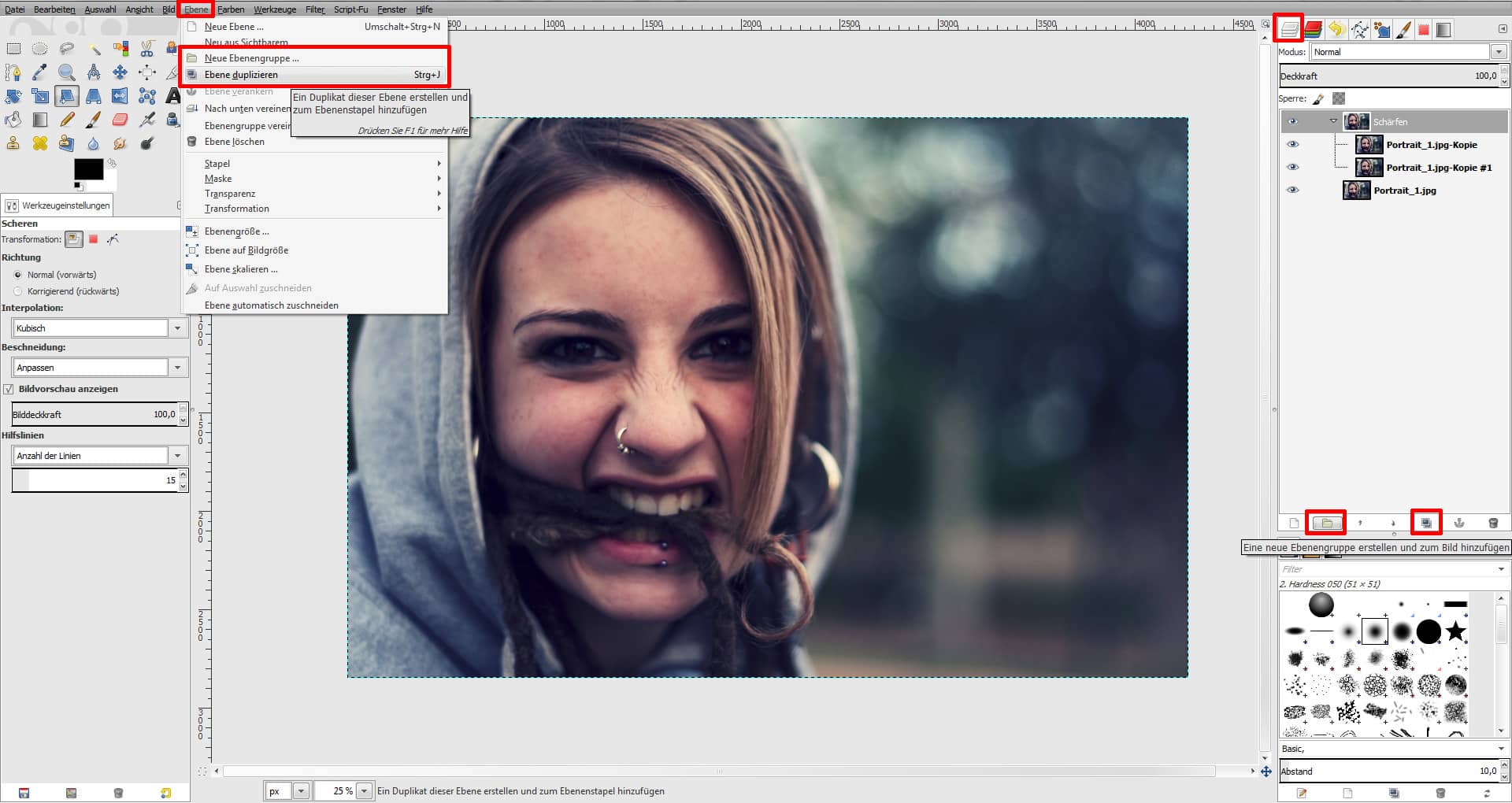1512x803 pixels.
Task: Click the black foreground color swatch
Action: [89, 170]
